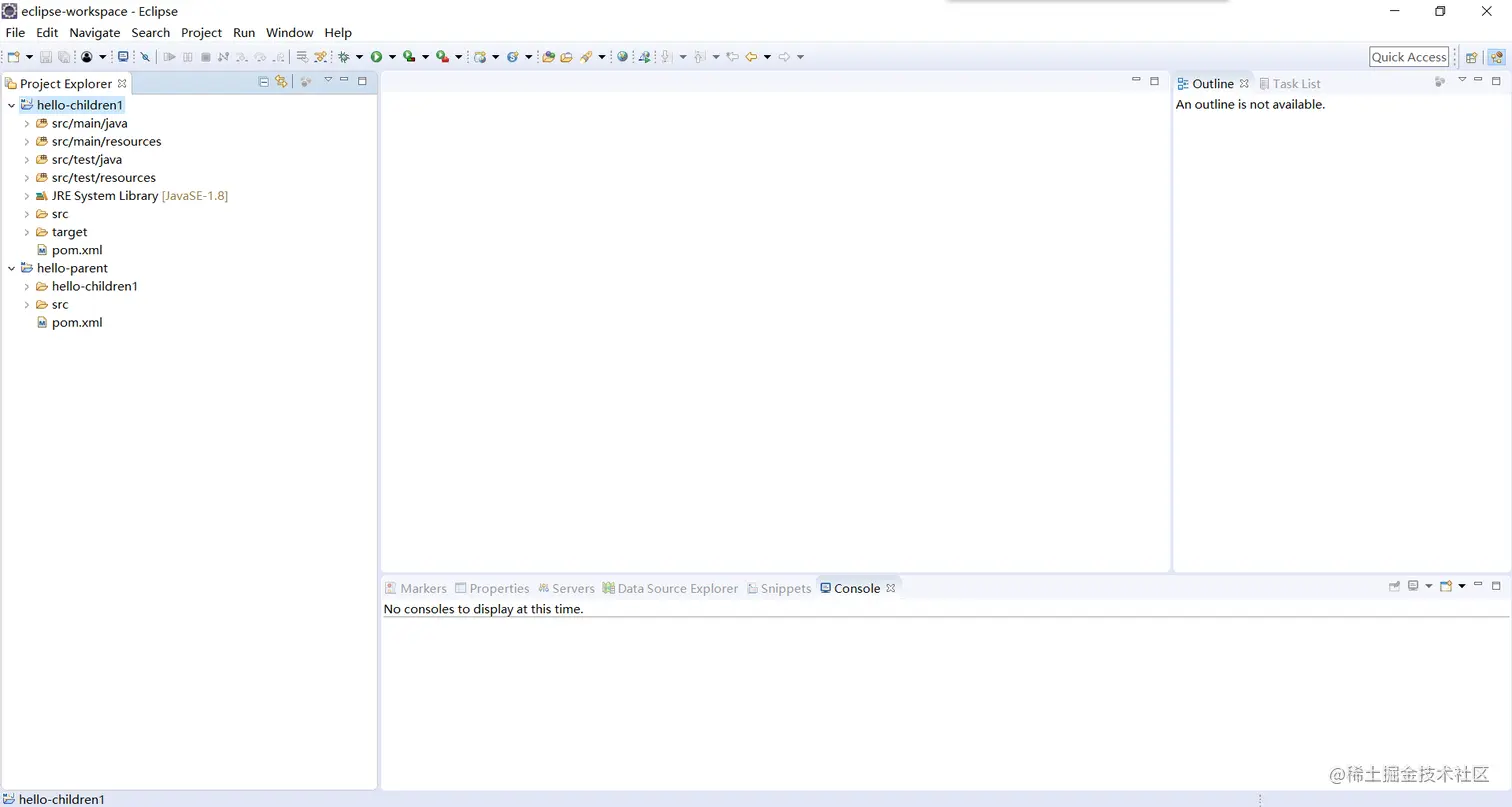Open the Navigate menu
The width and height of the screenshot is (1512, 807).
pyautogui.click(x=95, y=32)
